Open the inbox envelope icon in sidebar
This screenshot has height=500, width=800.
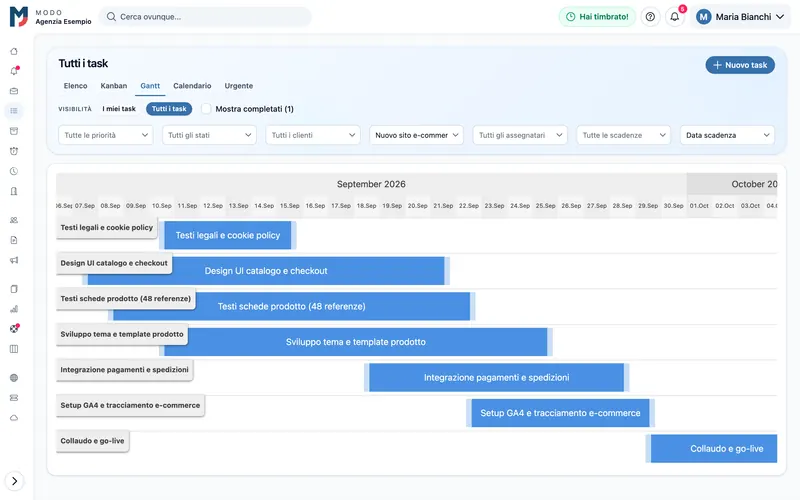pyautogui.click(x=14, y=91)
